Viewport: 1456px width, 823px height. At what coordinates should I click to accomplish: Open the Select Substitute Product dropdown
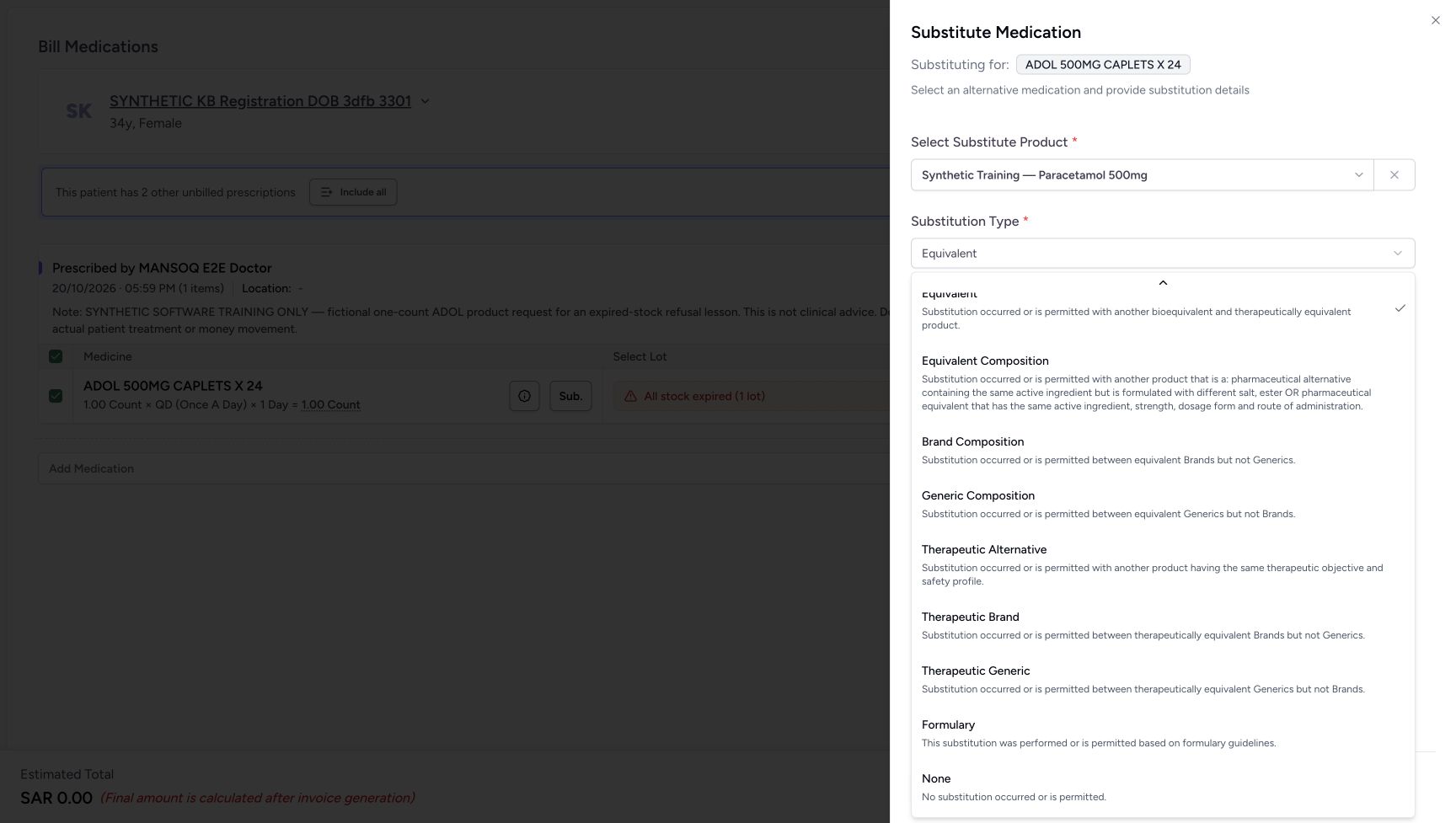(1142, 175)
